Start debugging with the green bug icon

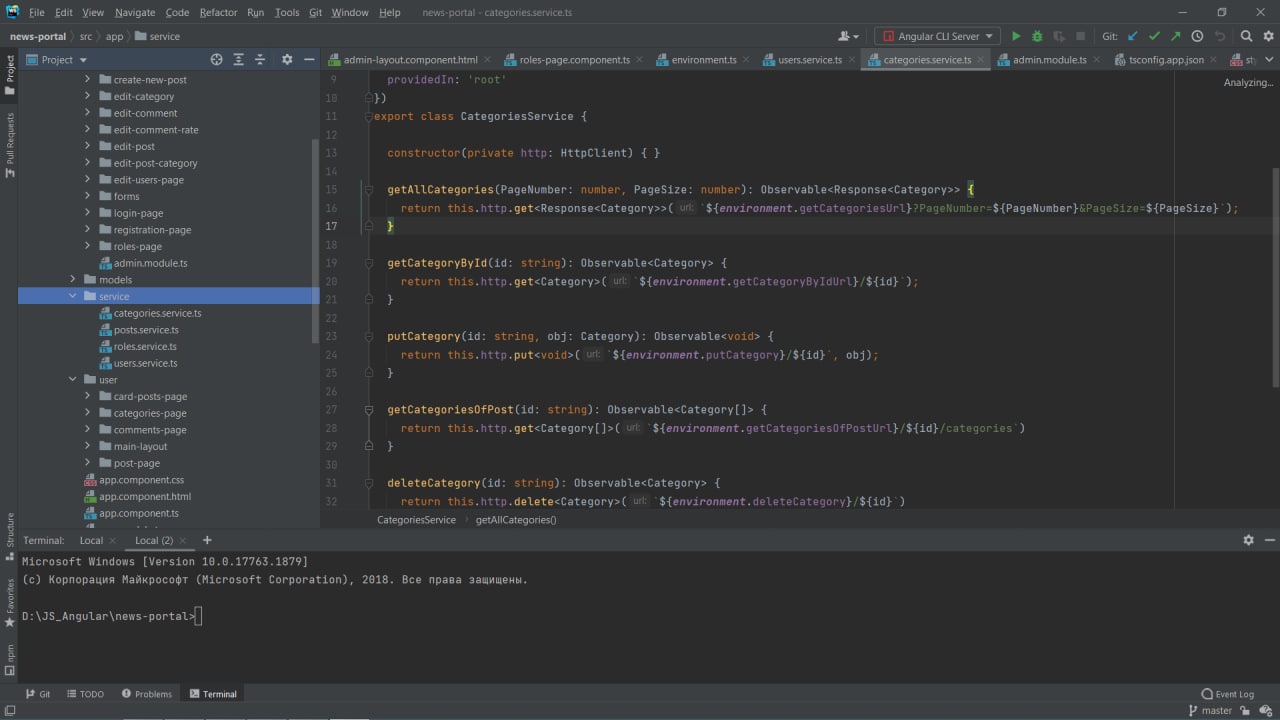tap(1037, 36)
